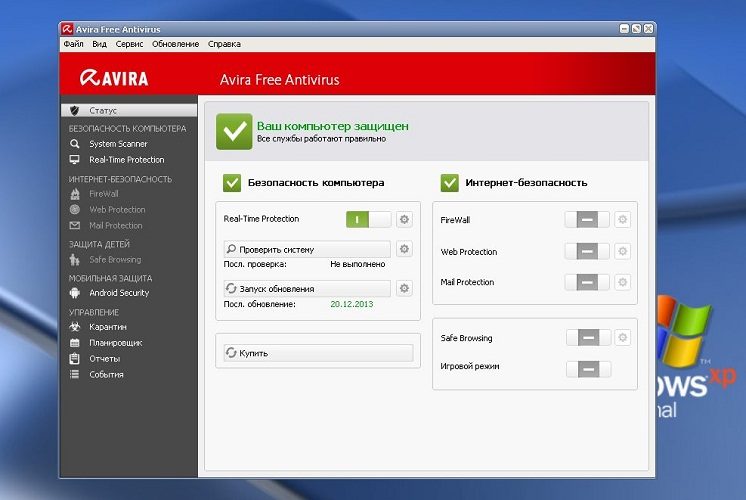Minimize the Avira Free Antivirus window
This screenshot has width=746, height=500.
click(x=624, y=29)
